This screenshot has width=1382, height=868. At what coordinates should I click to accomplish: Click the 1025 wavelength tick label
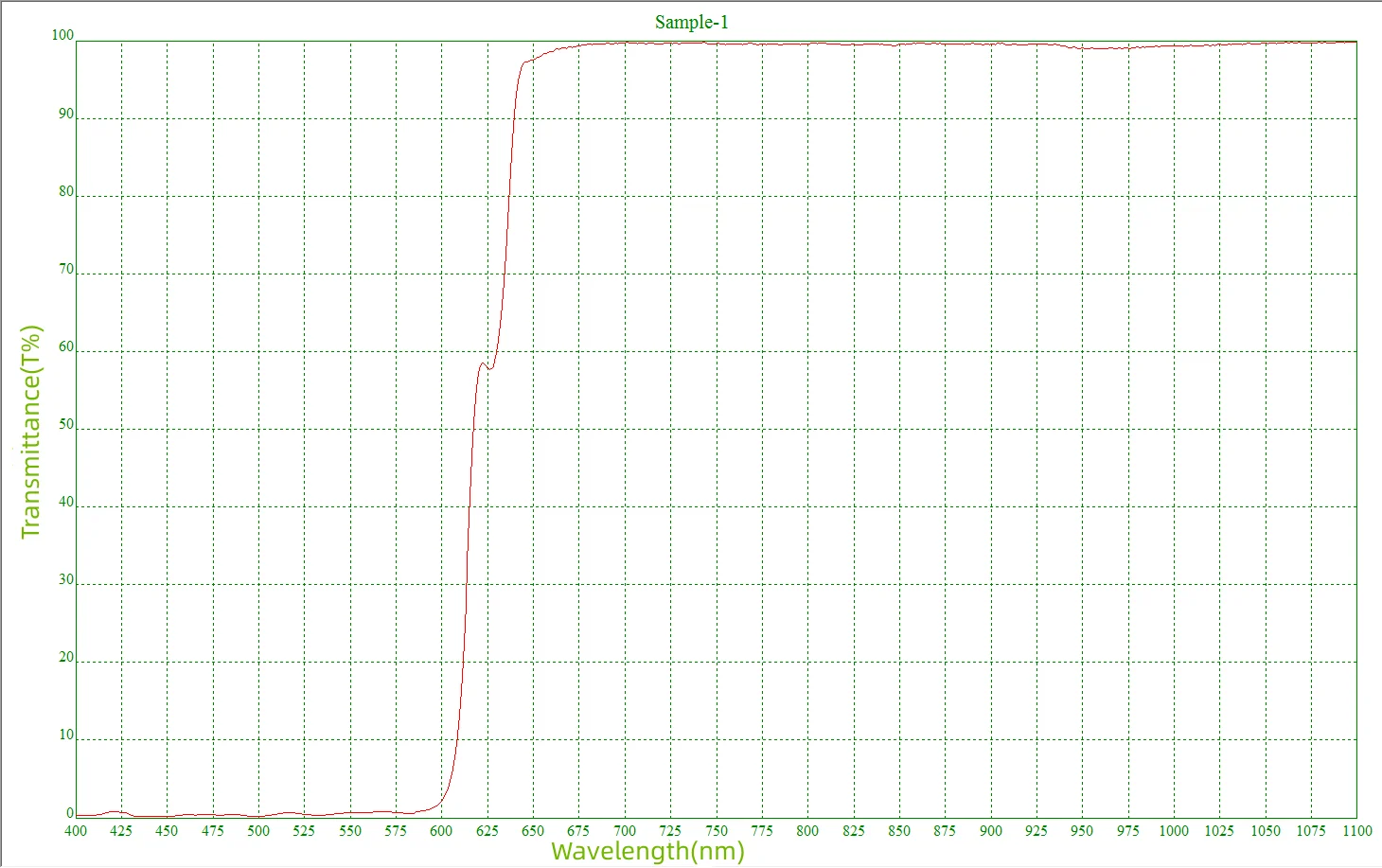click(1219, 830)
